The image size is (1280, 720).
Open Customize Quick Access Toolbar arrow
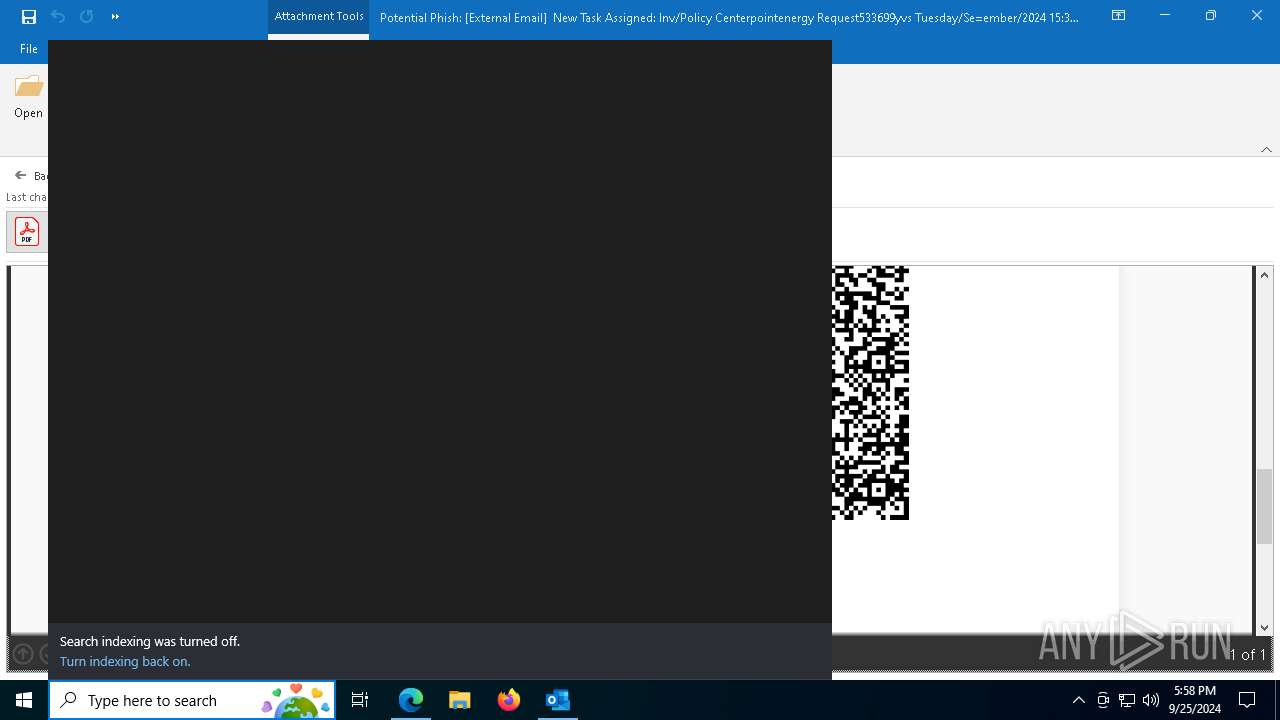pyautogui.click(x=115, y=17)
